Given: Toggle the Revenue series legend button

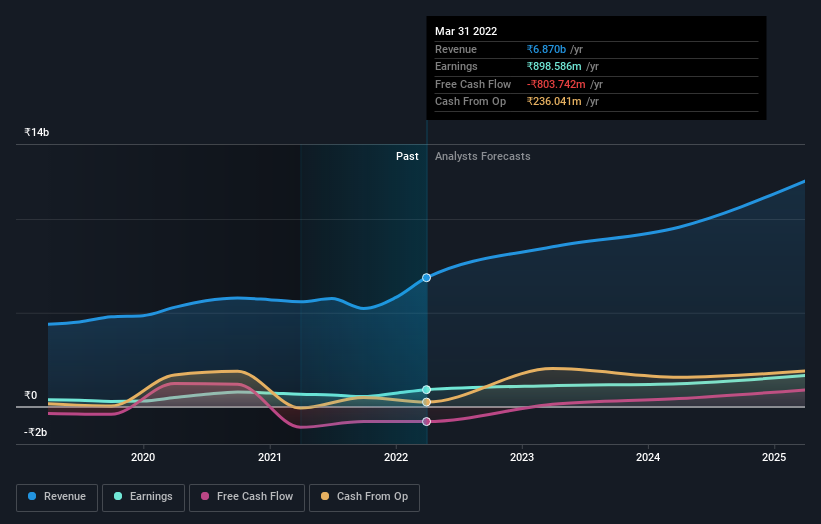Looking at the screenshot, I should click(x=57, y=497).
